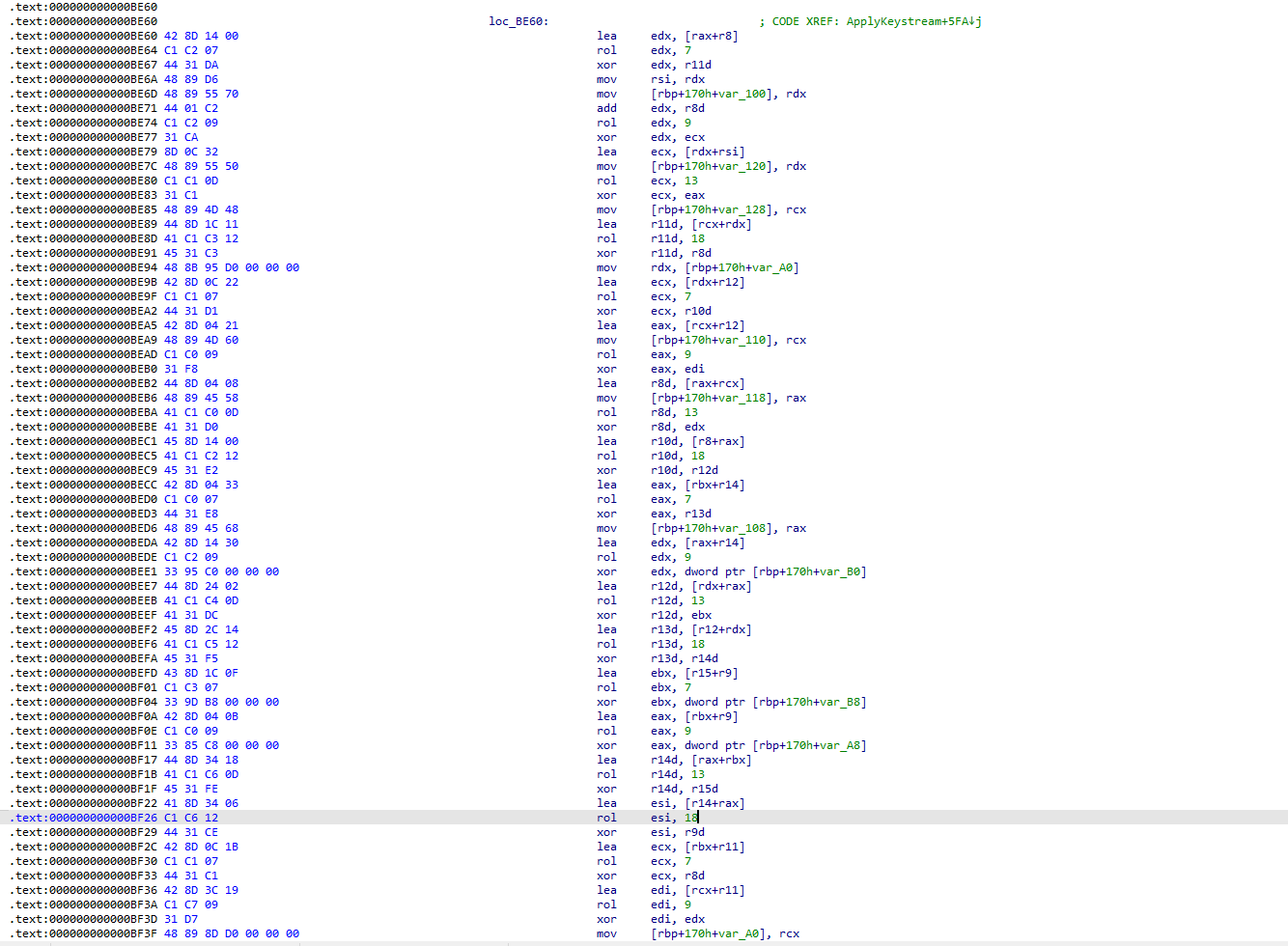Select the address .text:000000000000BE94
Image resolution: width=1288 pixels, height=946 pixels.
84,267
